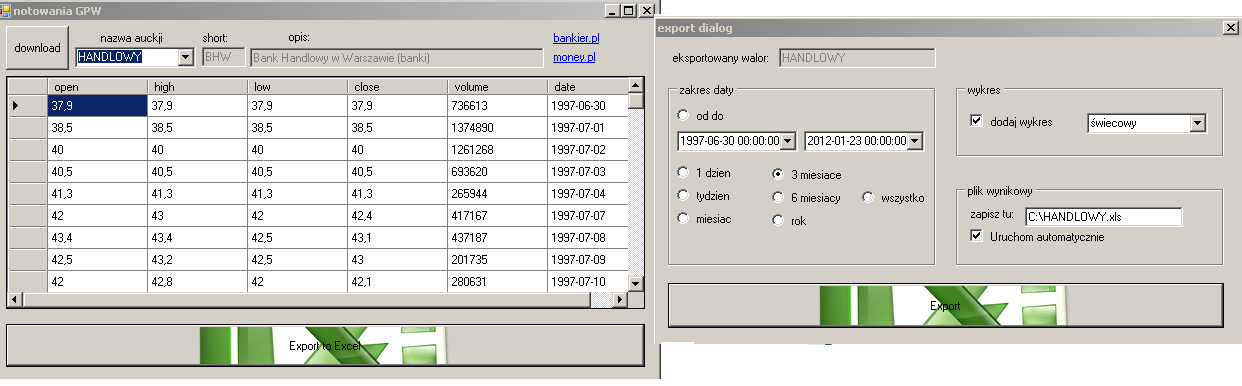
Task: Click high cell 43,2
Action: point(197,260)
